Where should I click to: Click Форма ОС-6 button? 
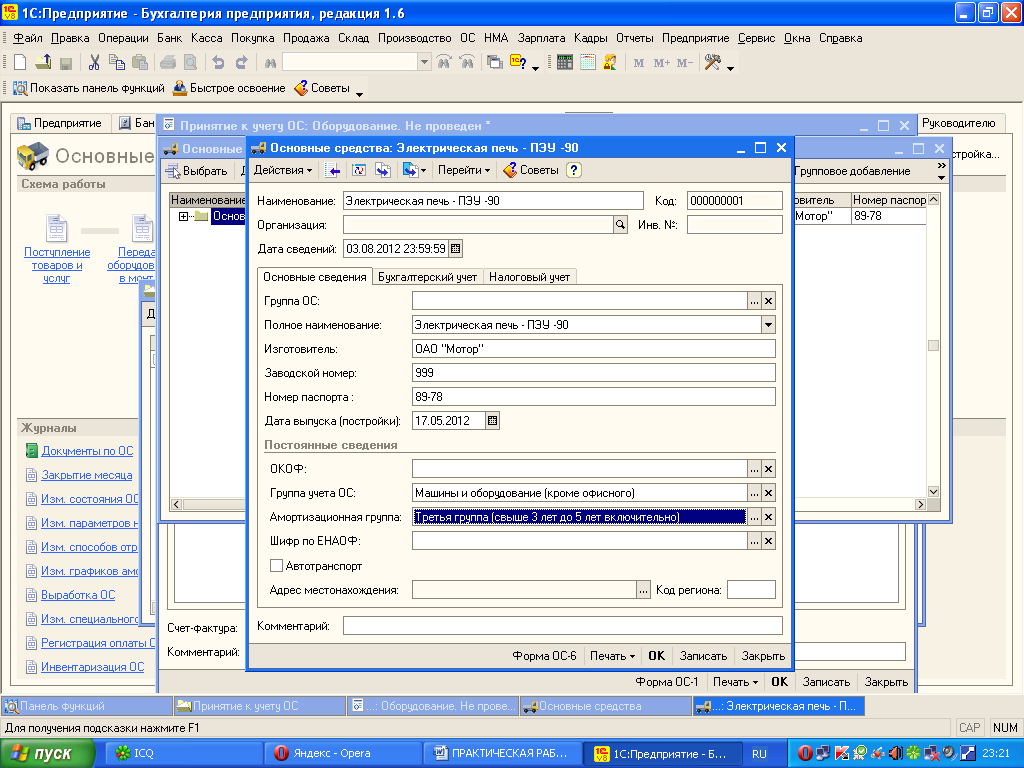tap(544, 656)
